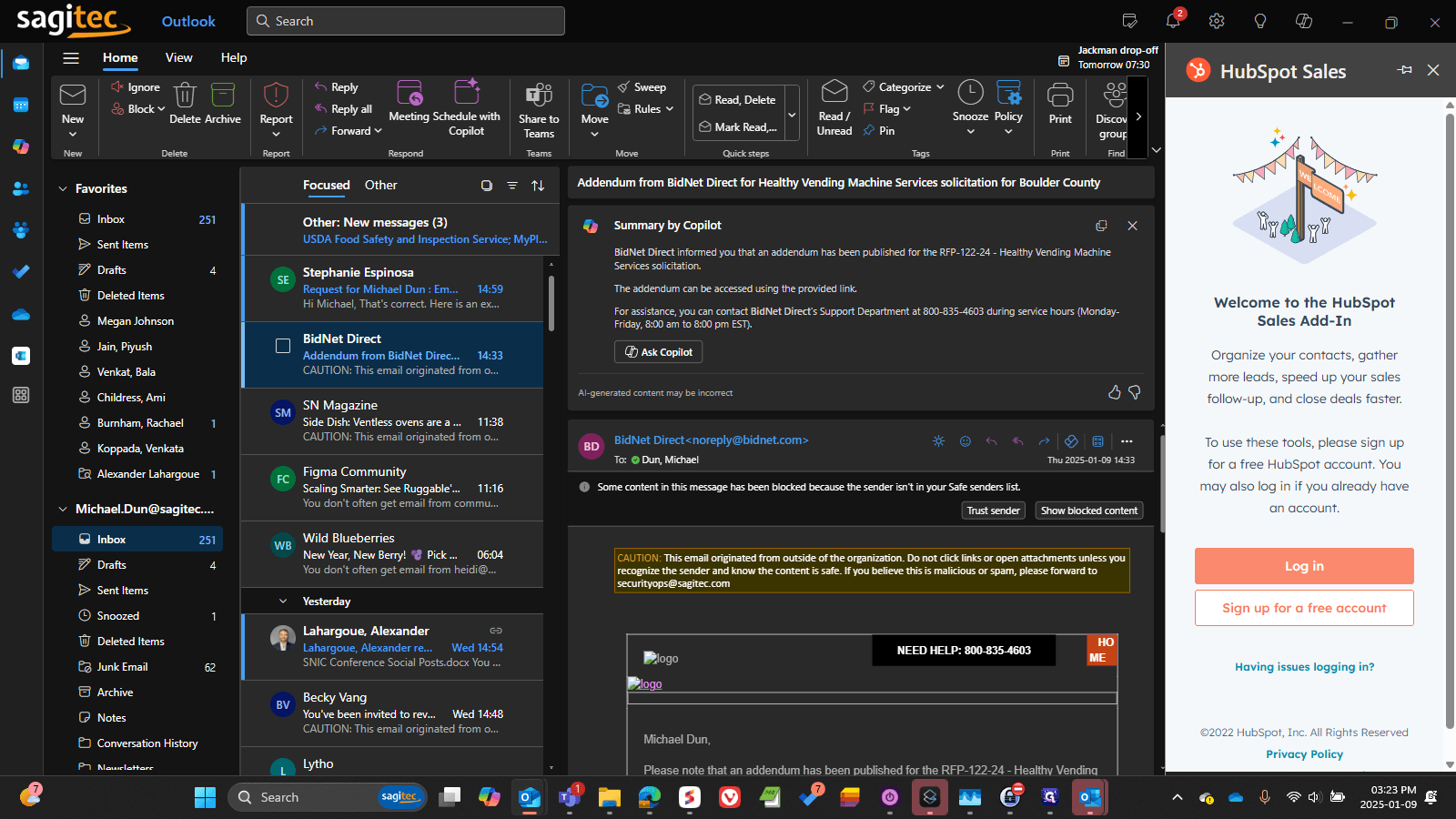
Task: Open the Report dropdown arrow
Action: click(276, 135)
